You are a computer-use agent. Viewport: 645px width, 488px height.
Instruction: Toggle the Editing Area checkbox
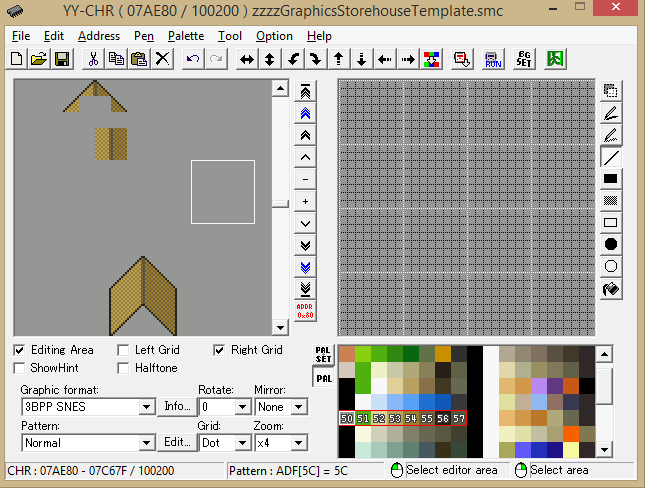point(20,350)
